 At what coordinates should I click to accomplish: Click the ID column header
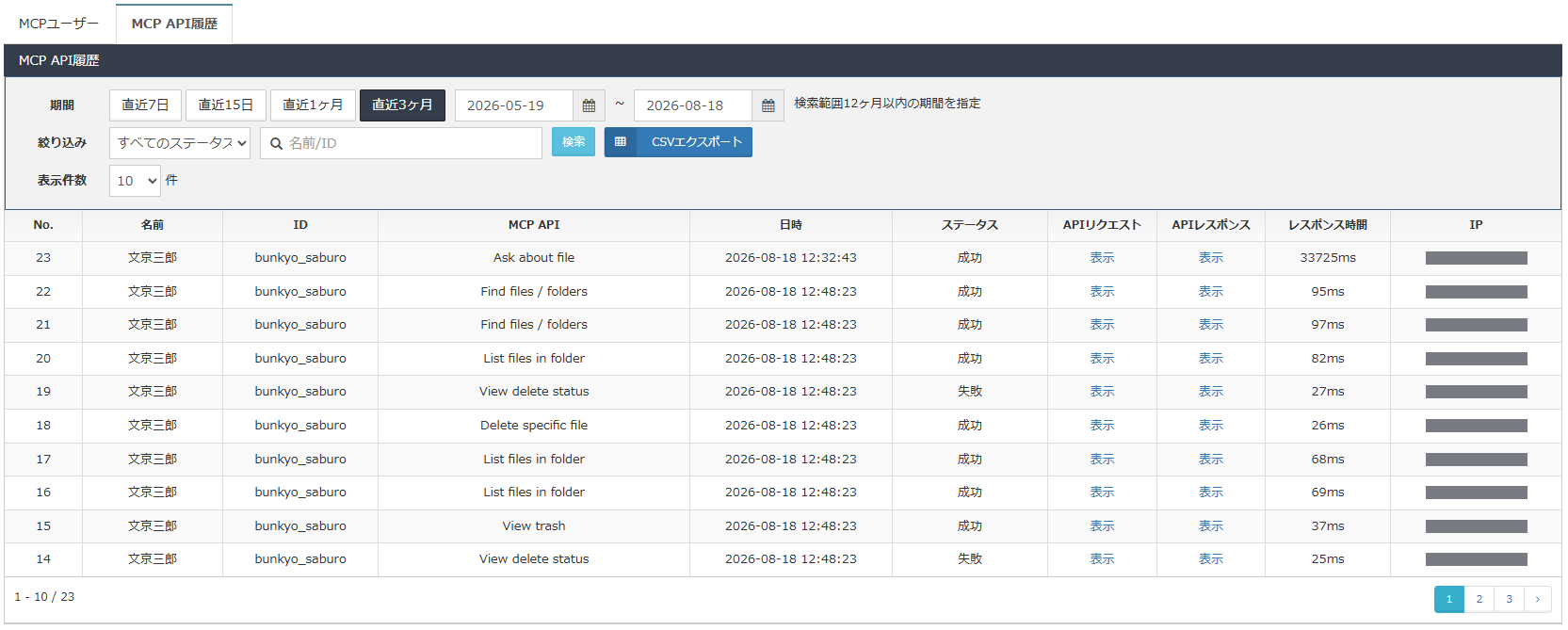pos(300,225)
